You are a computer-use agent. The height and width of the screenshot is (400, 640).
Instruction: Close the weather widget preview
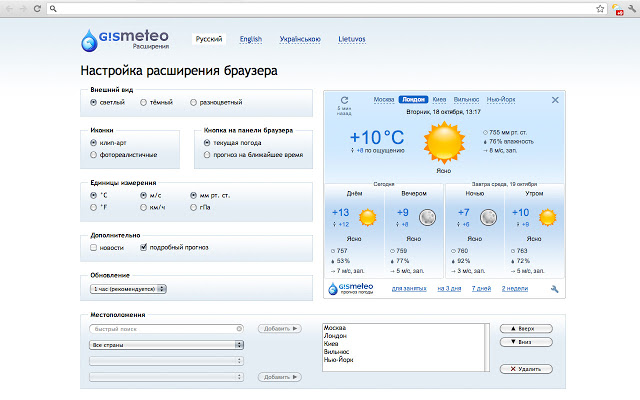pyautogui.click(x=555, y=100)
